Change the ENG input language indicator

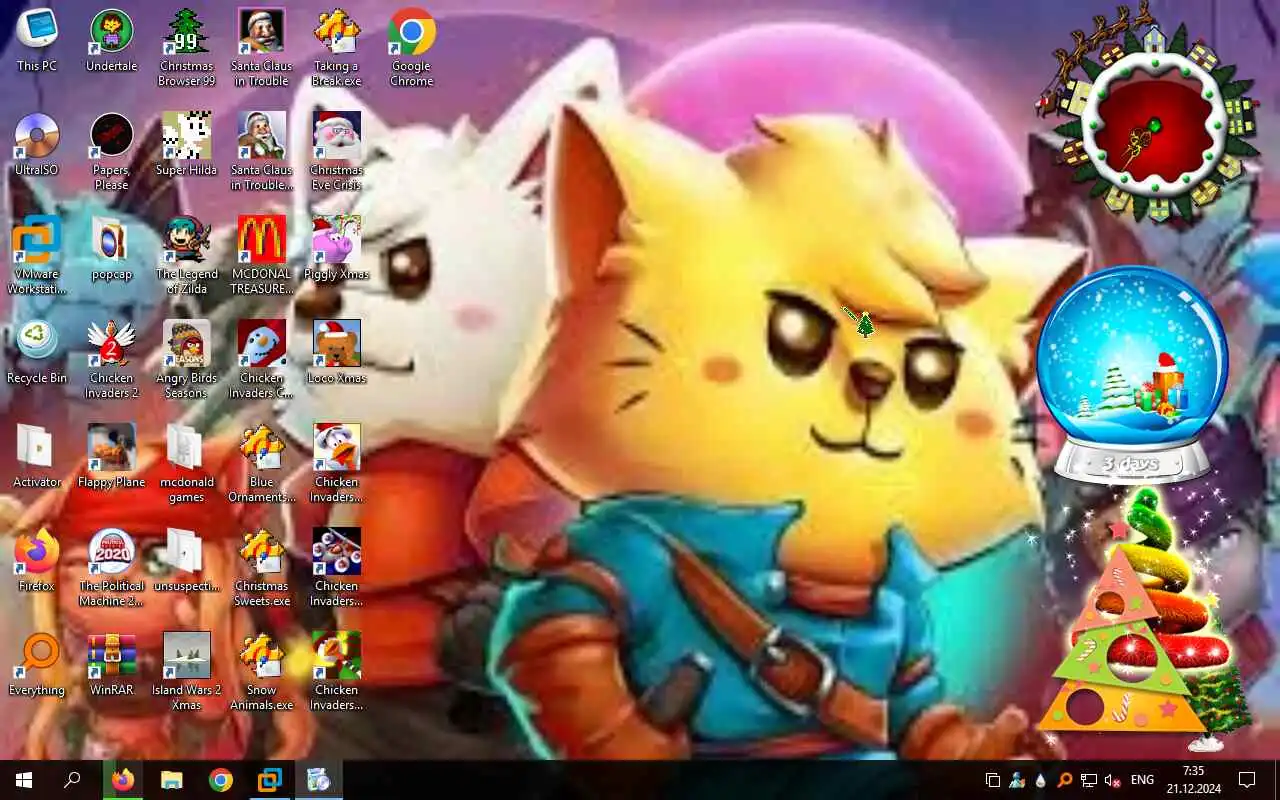(x=1142, y=780)
